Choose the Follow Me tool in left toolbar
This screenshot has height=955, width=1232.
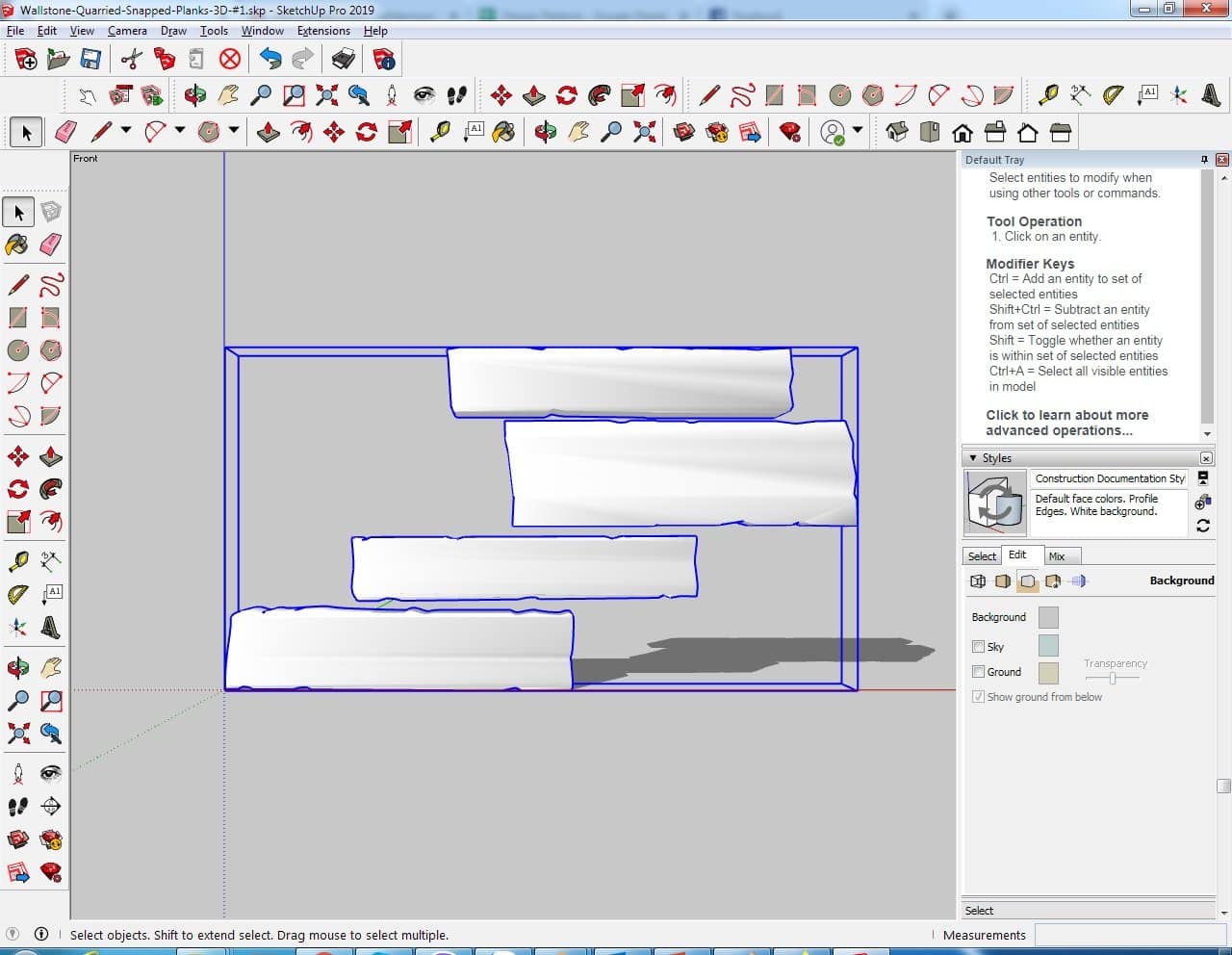click(x=51, y=489)
